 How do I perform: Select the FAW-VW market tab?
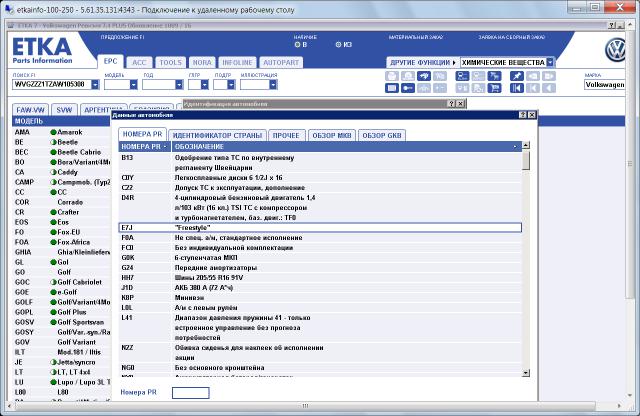[31, 110]
